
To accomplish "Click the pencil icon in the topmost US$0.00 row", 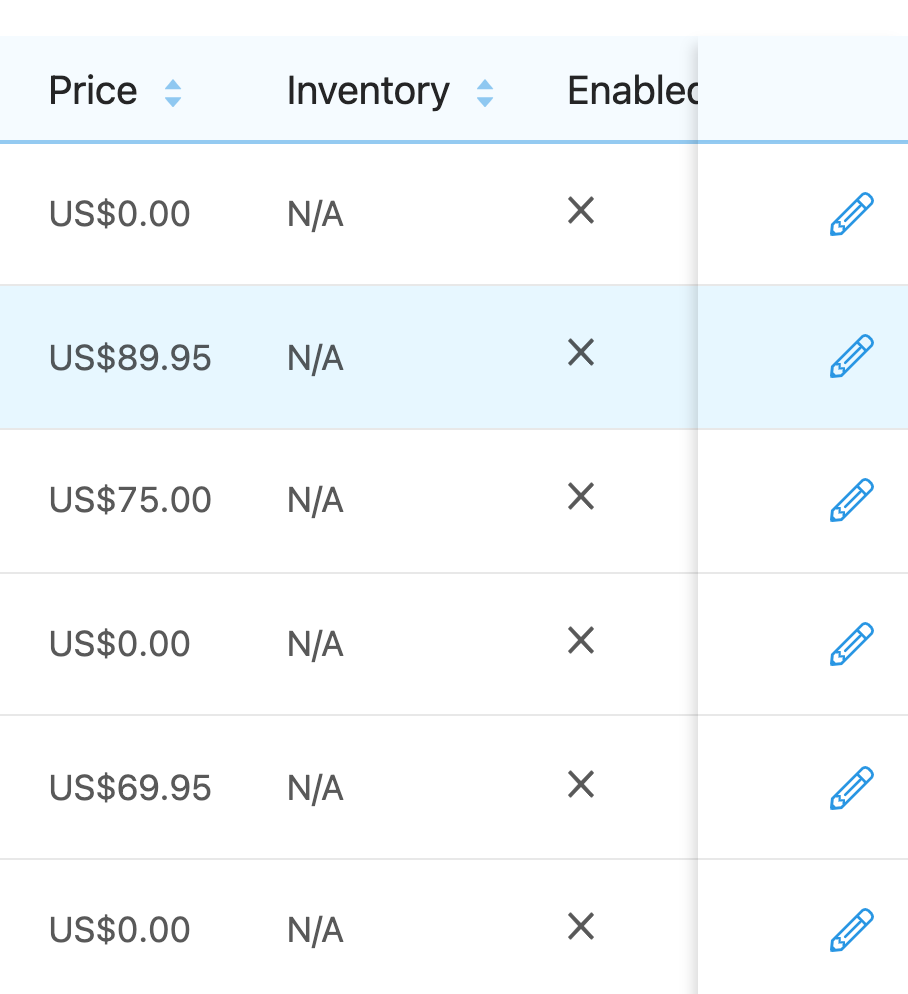I will 851,213.
